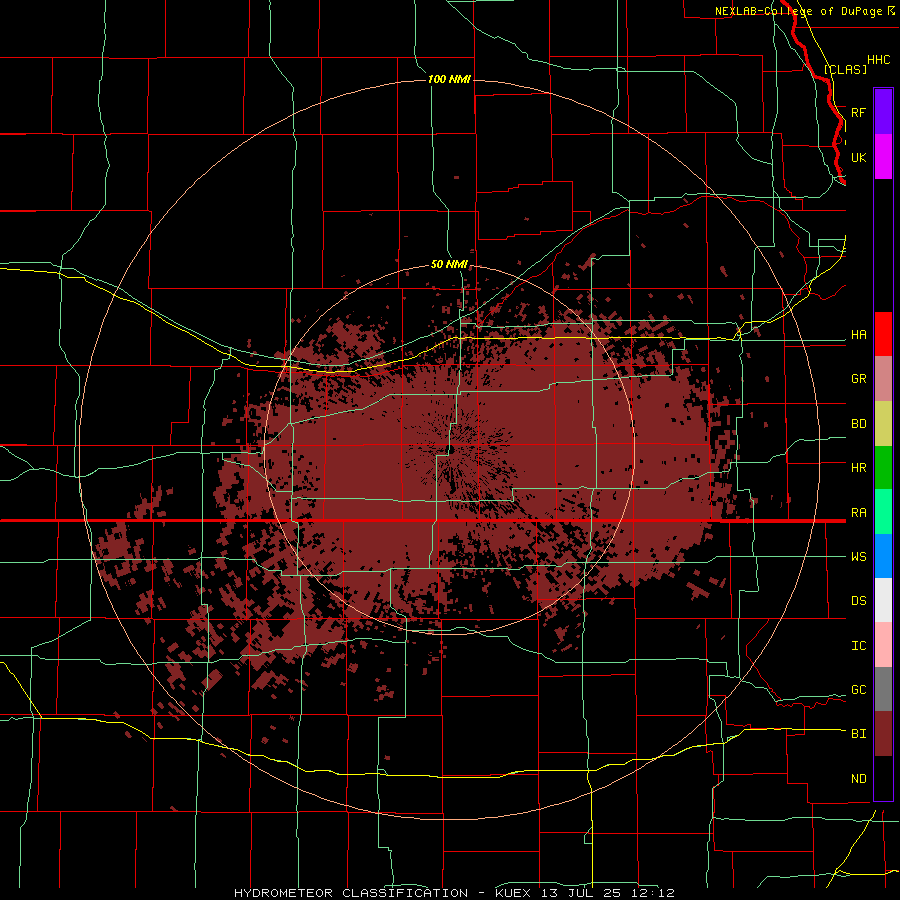
Task: Click the UK legend label
Action: [858, 157]
